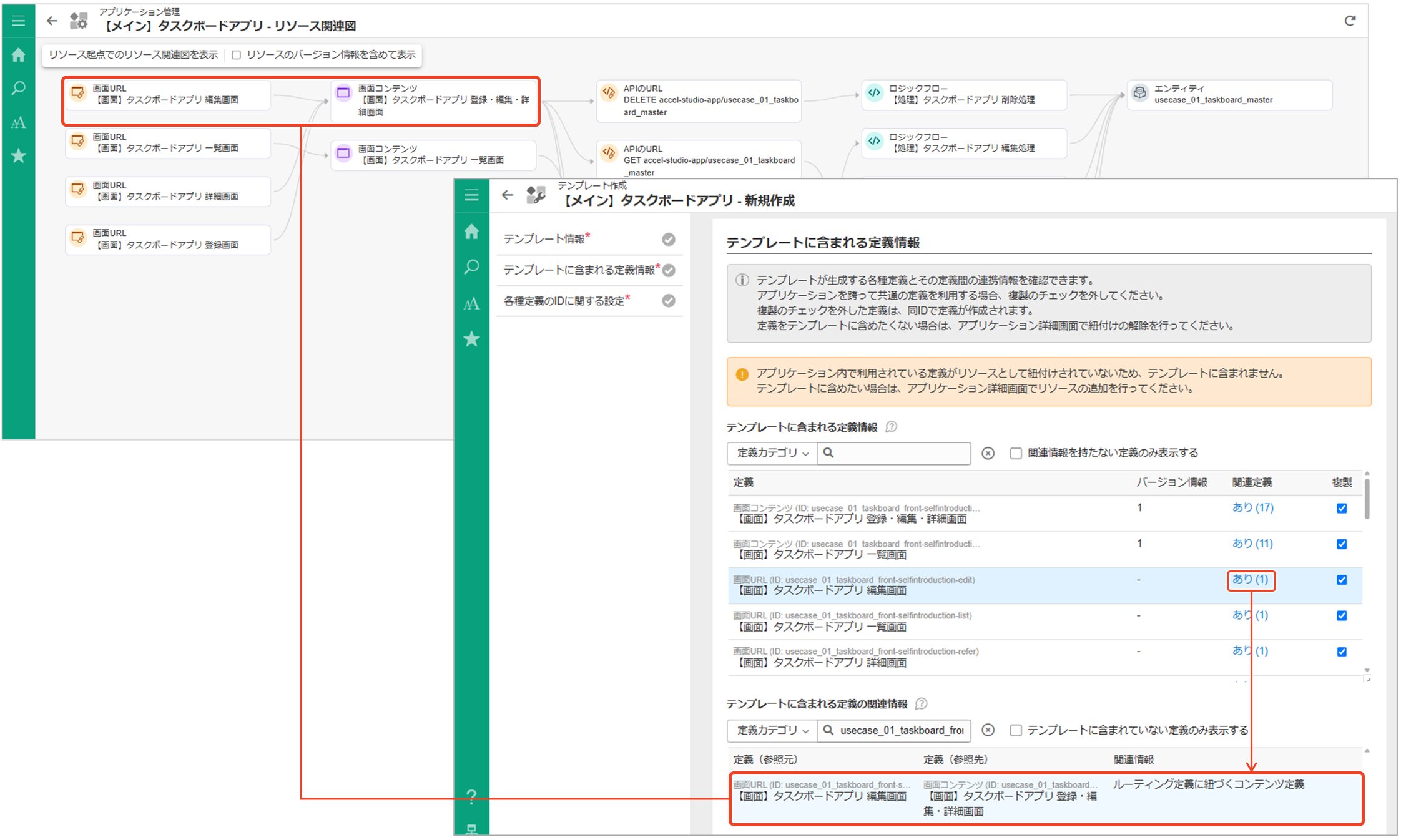
Task: Toggle テンプレートに含まれていない定義のみ表示する checkbox
Action: click(1016, 730)
